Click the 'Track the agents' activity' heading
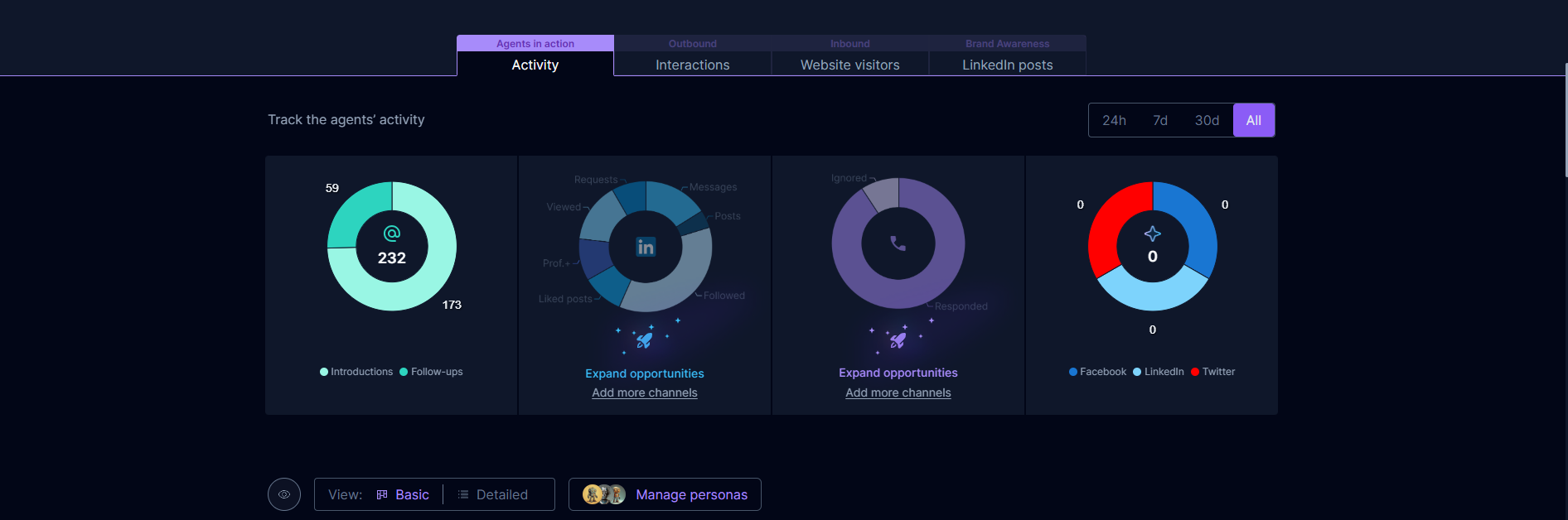 pos(346,119)
